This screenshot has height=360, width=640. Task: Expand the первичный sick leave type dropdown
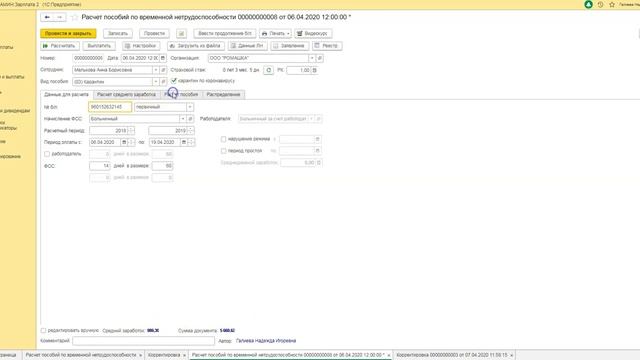point(190,107)
